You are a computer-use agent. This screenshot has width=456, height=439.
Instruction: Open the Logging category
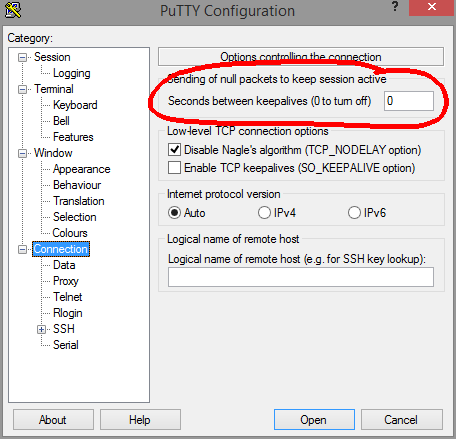coord(72,73)
